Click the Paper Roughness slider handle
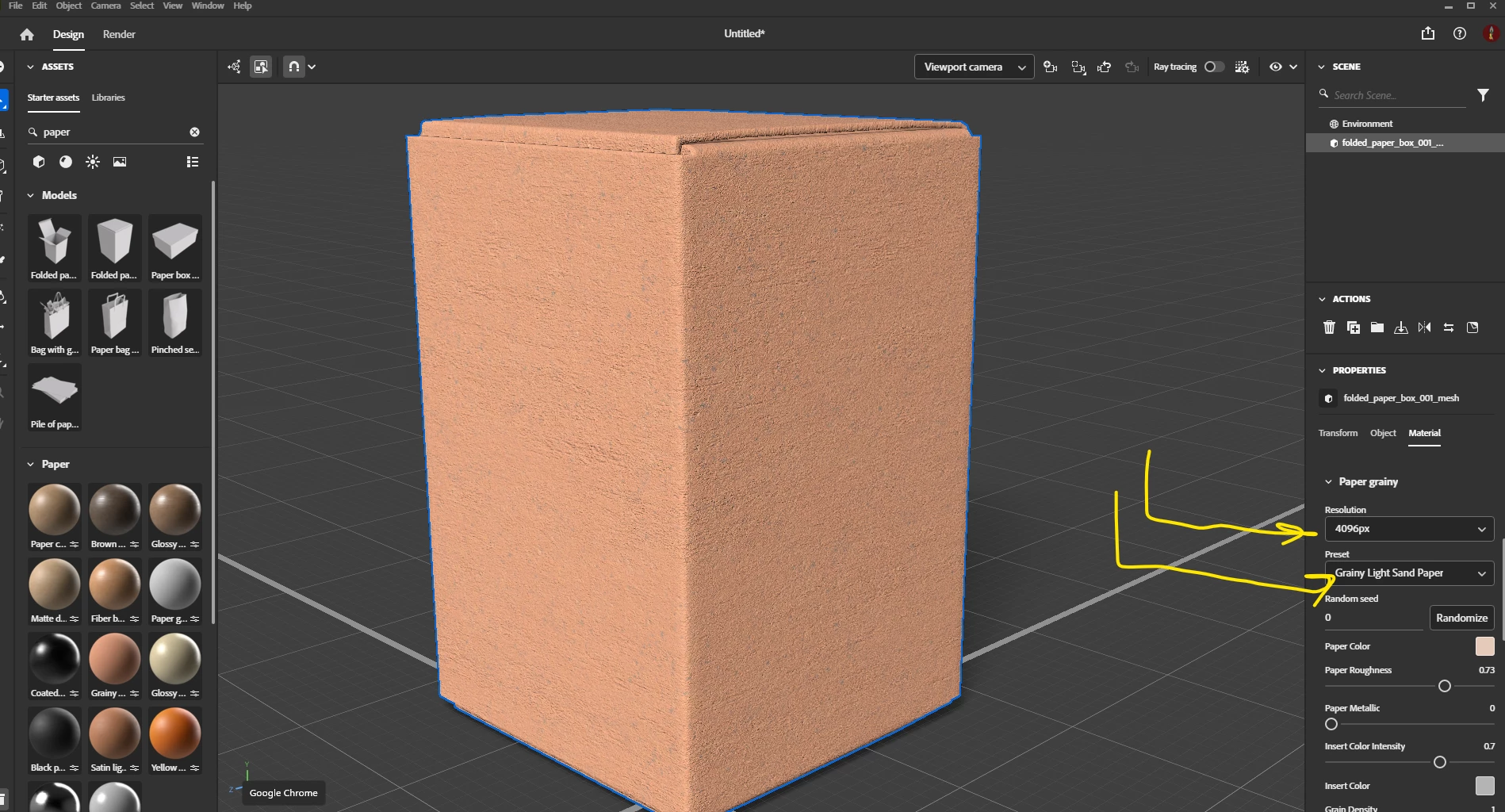Image resolution: width=1505 pixels, height=812 pixels. pos(1445,686)
